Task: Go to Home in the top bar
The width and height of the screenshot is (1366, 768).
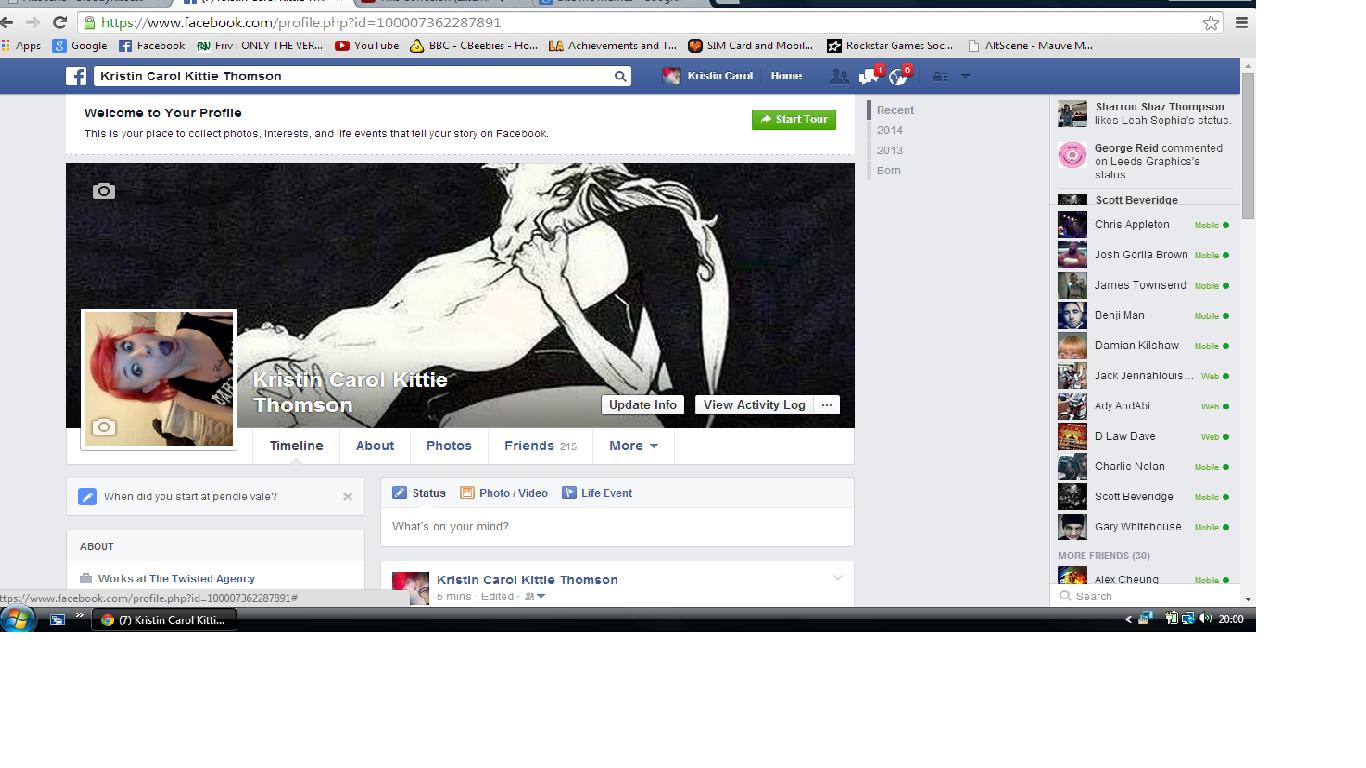Action: click(x=786, y=76)
